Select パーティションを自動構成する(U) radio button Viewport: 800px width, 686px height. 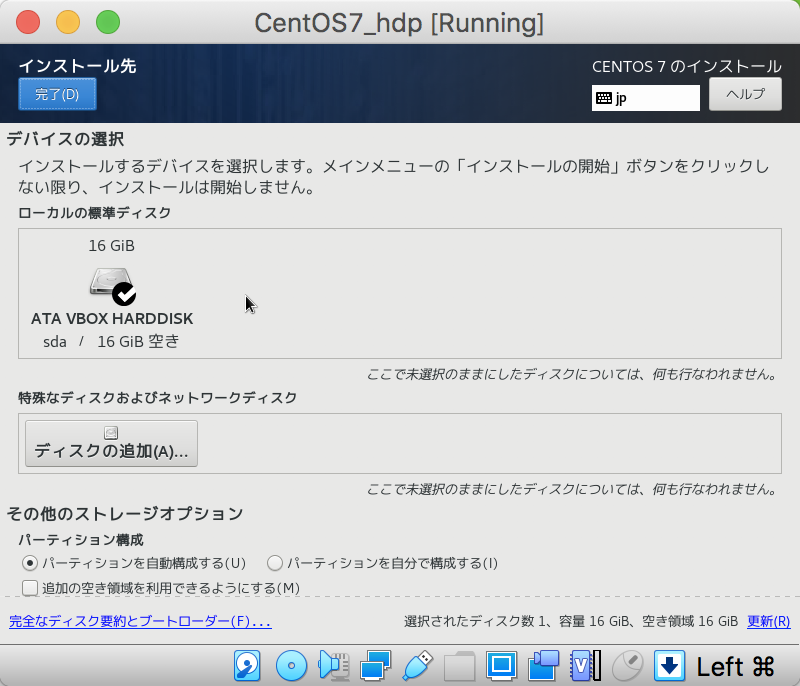[30, 563]
